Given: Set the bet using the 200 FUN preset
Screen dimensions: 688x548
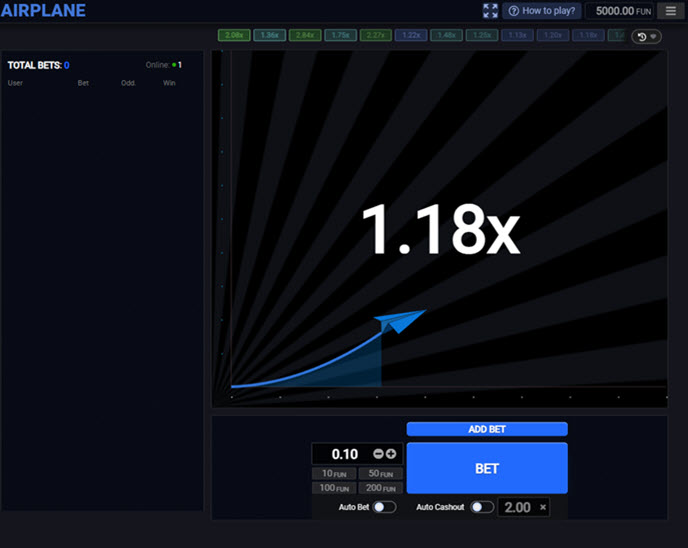Looking at the screenshot, I should click(x=380, y=488).
